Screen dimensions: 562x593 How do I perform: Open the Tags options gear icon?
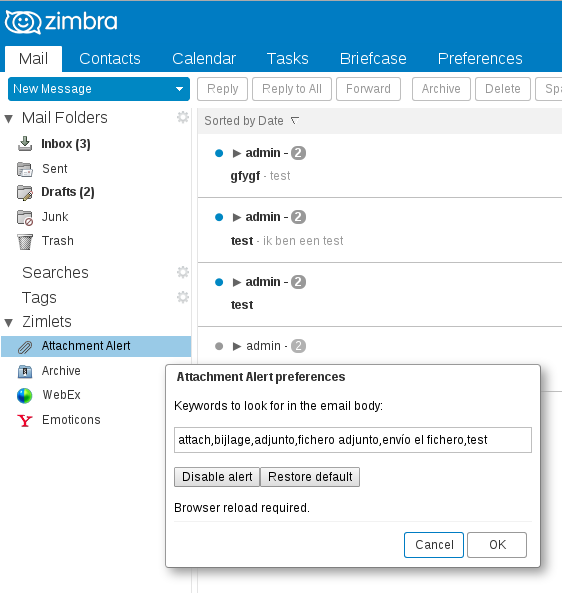coord(183,297)
